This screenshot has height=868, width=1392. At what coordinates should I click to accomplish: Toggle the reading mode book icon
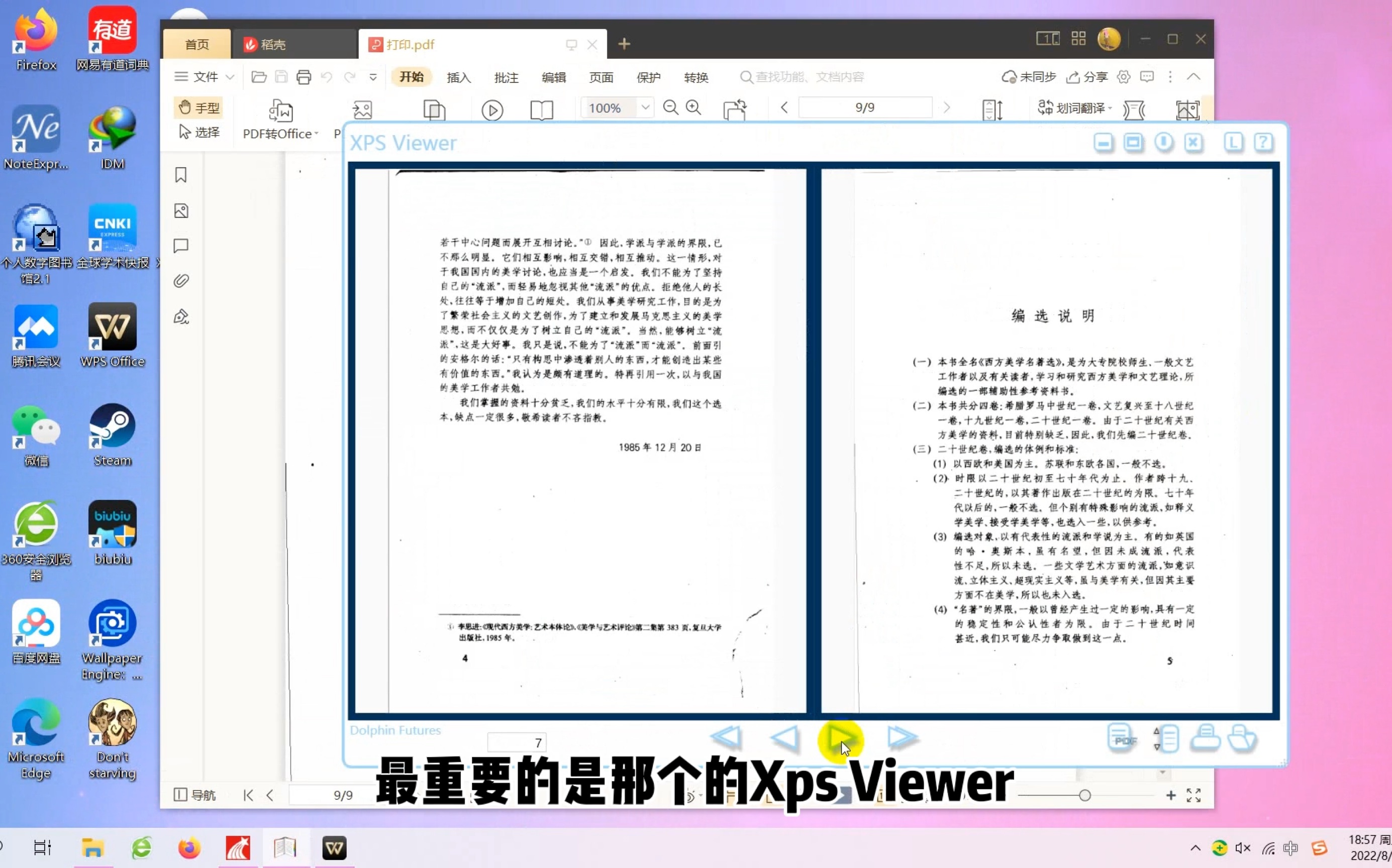(542, 110)
